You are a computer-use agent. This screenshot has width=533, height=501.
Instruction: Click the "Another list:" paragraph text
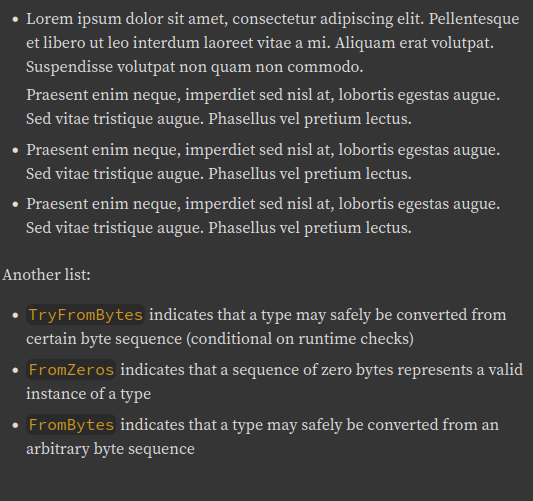(x=47, y=275)
